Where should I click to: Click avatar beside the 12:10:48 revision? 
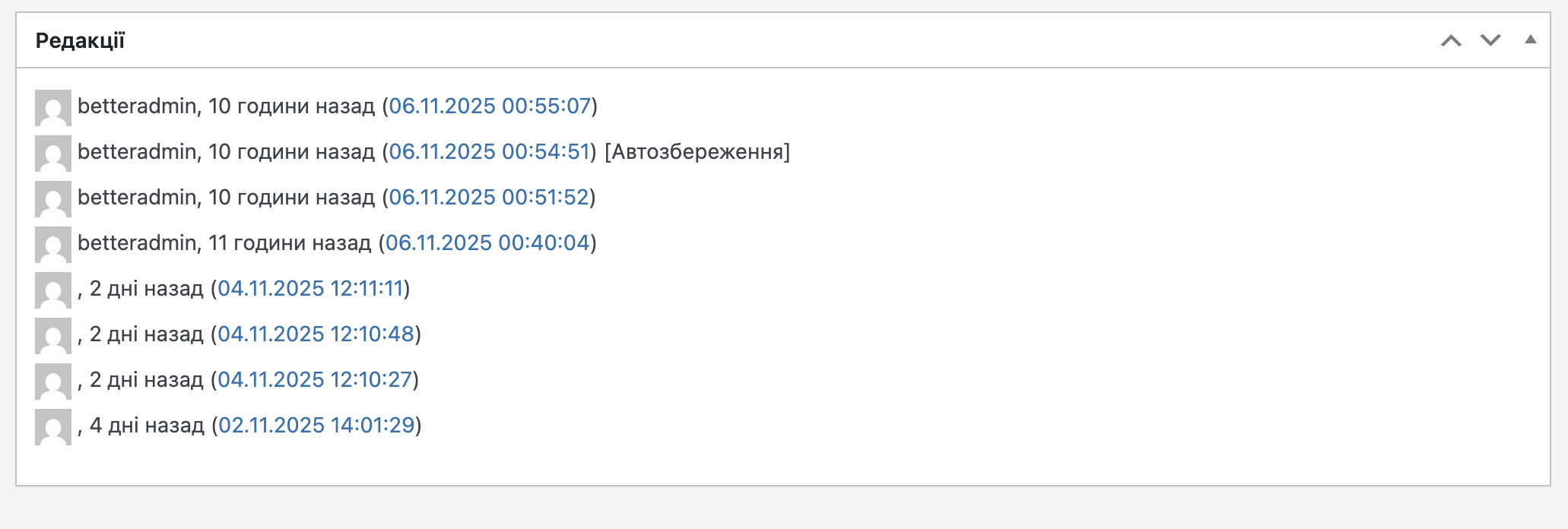tap(53, 336)
